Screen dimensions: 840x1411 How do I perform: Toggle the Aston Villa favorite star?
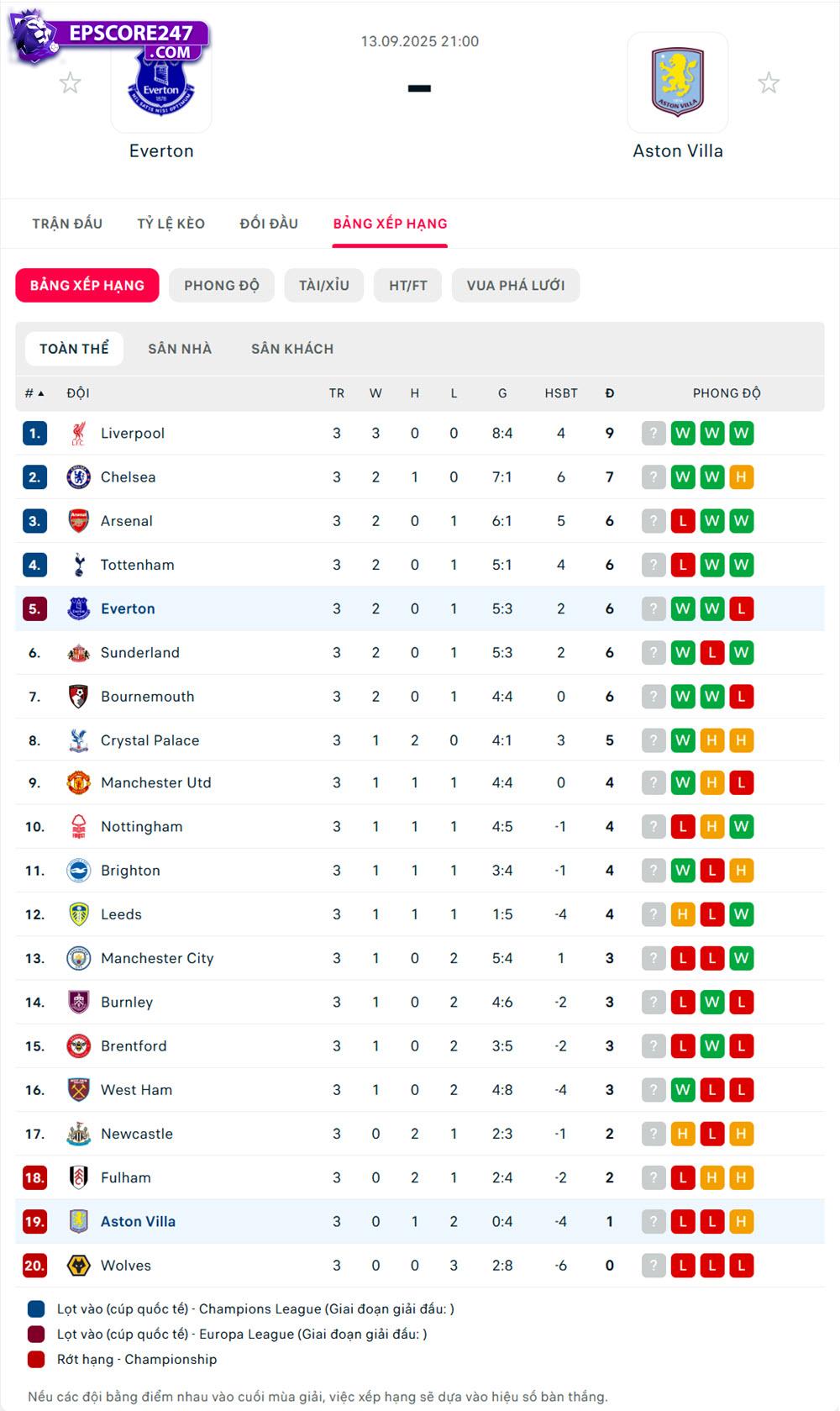768,83
